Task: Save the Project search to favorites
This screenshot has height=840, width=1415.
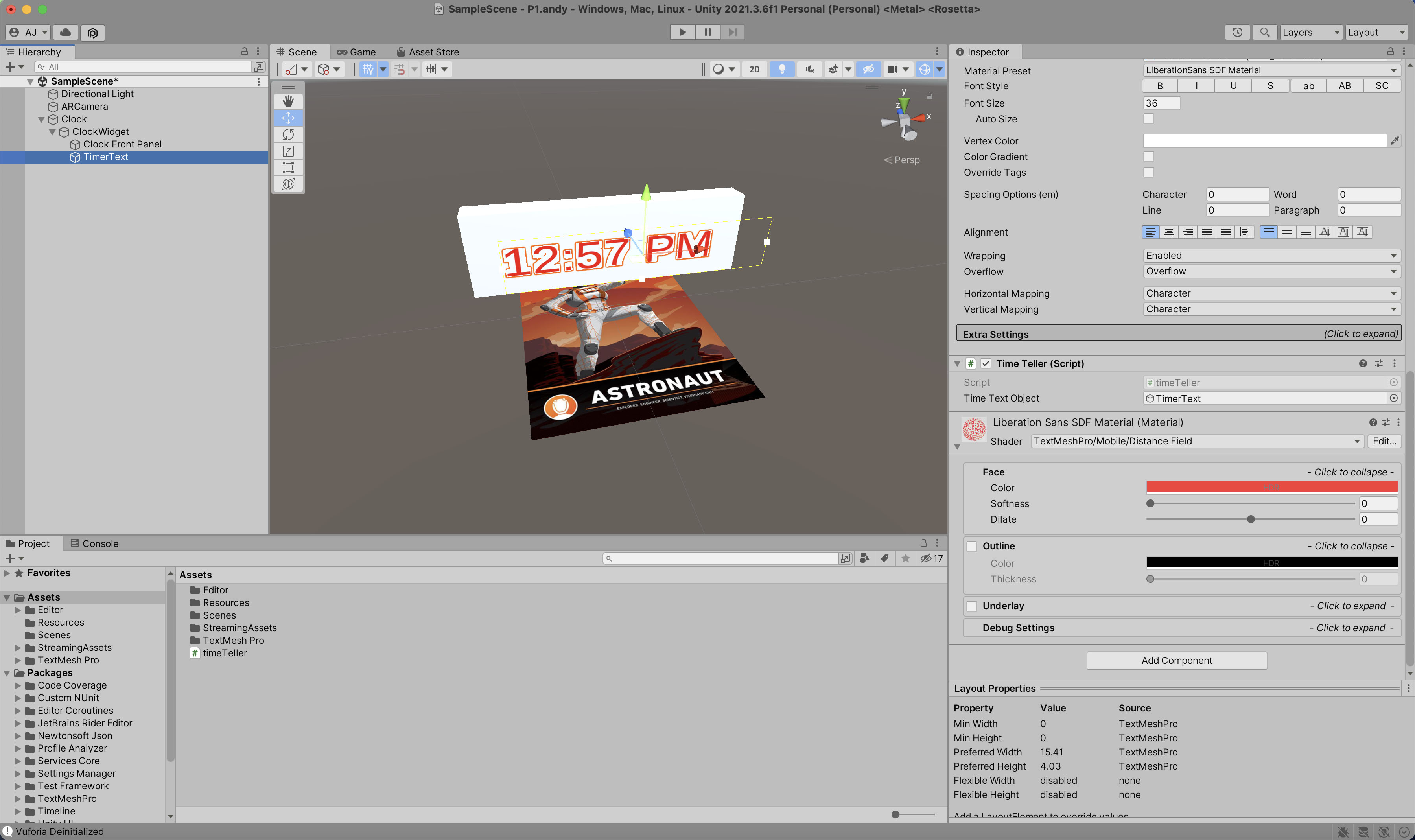Action: point(906,559)
